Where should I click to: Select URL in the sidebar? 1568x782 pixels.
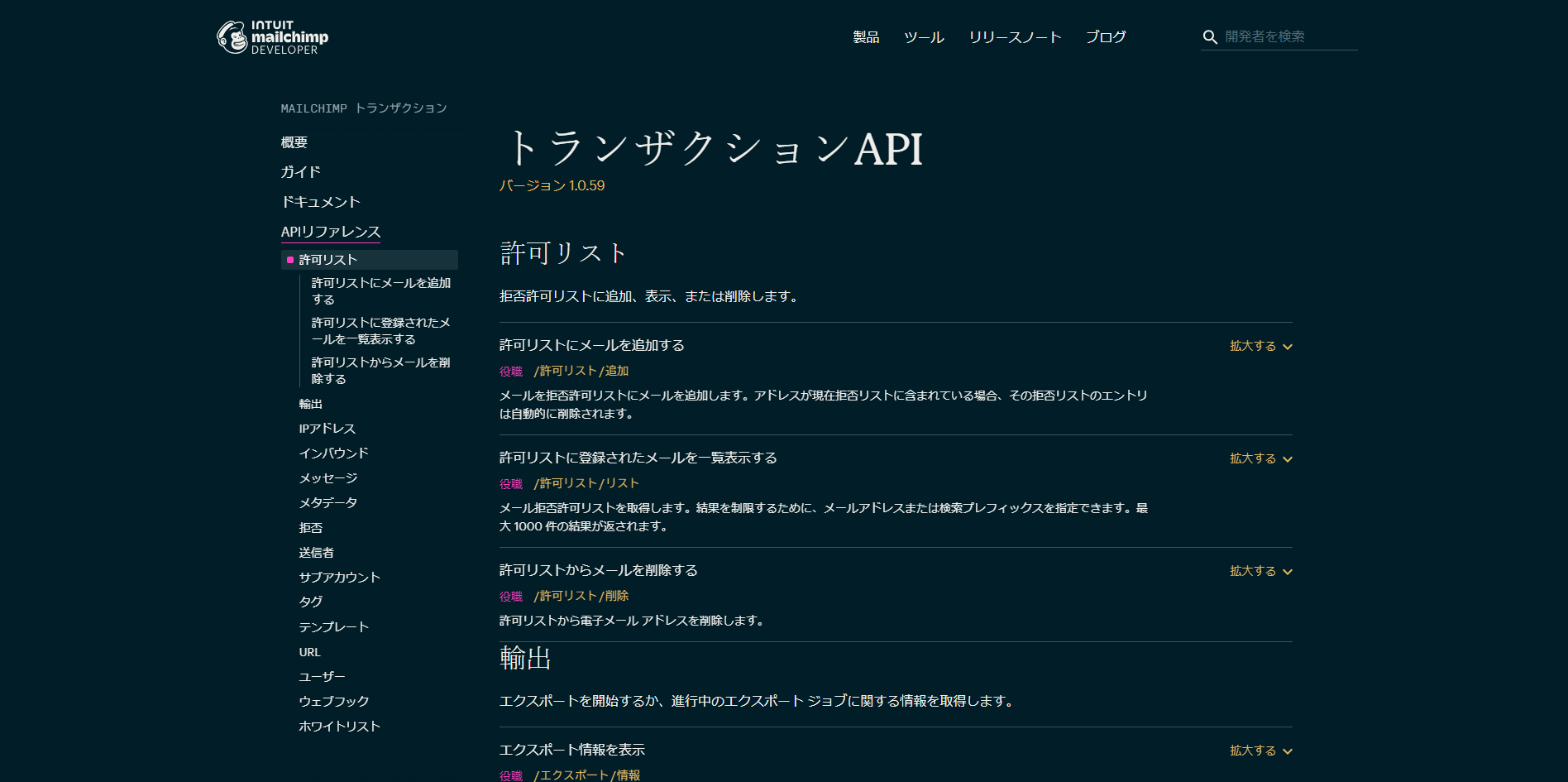[310, 652]
